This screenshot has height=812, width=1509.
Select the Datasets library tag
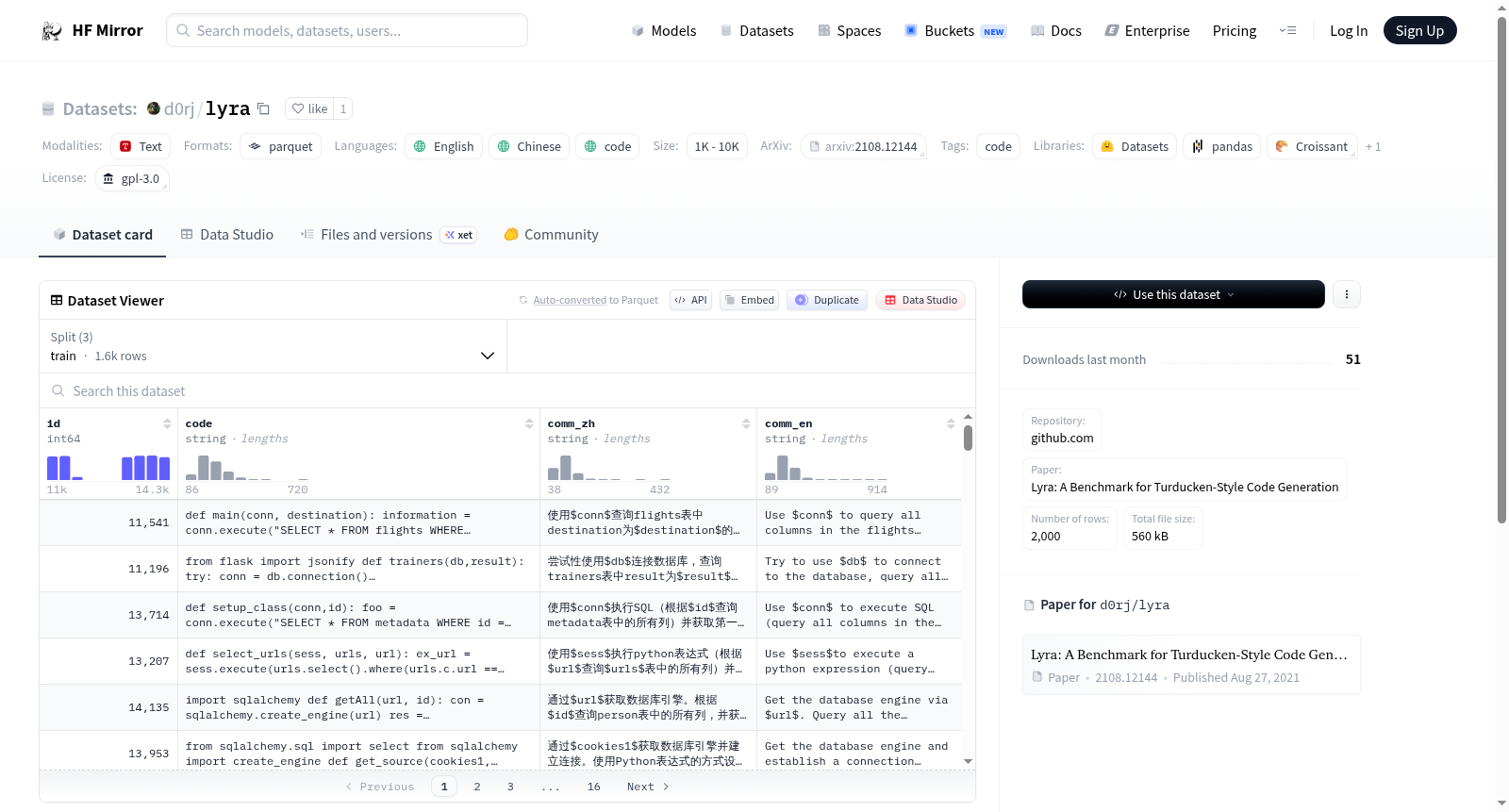click(1135, 146)
